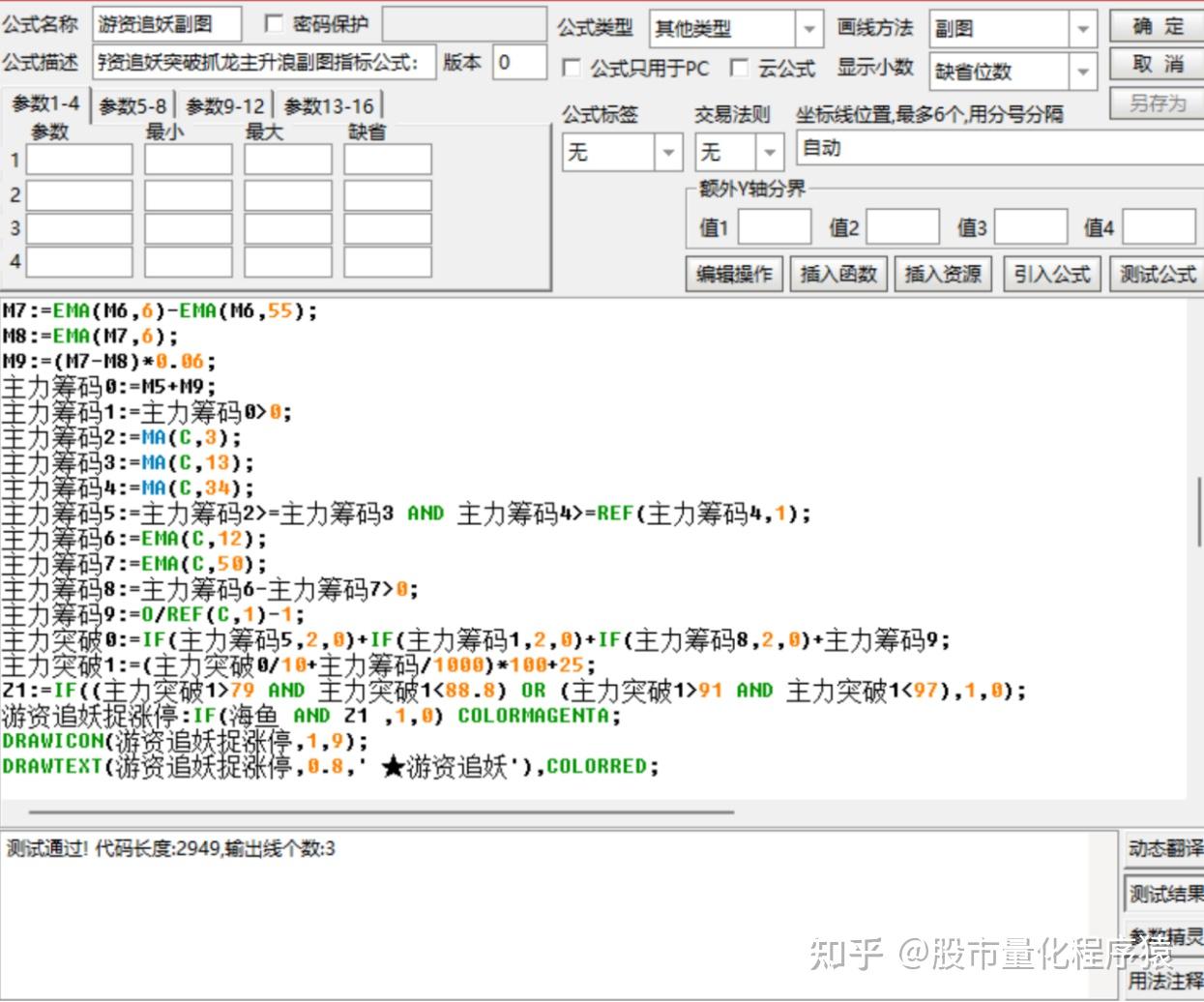
Task: Click the M7:=EMA(M6,6) code line
Action: pyautogui.click(x=160, y=310)
